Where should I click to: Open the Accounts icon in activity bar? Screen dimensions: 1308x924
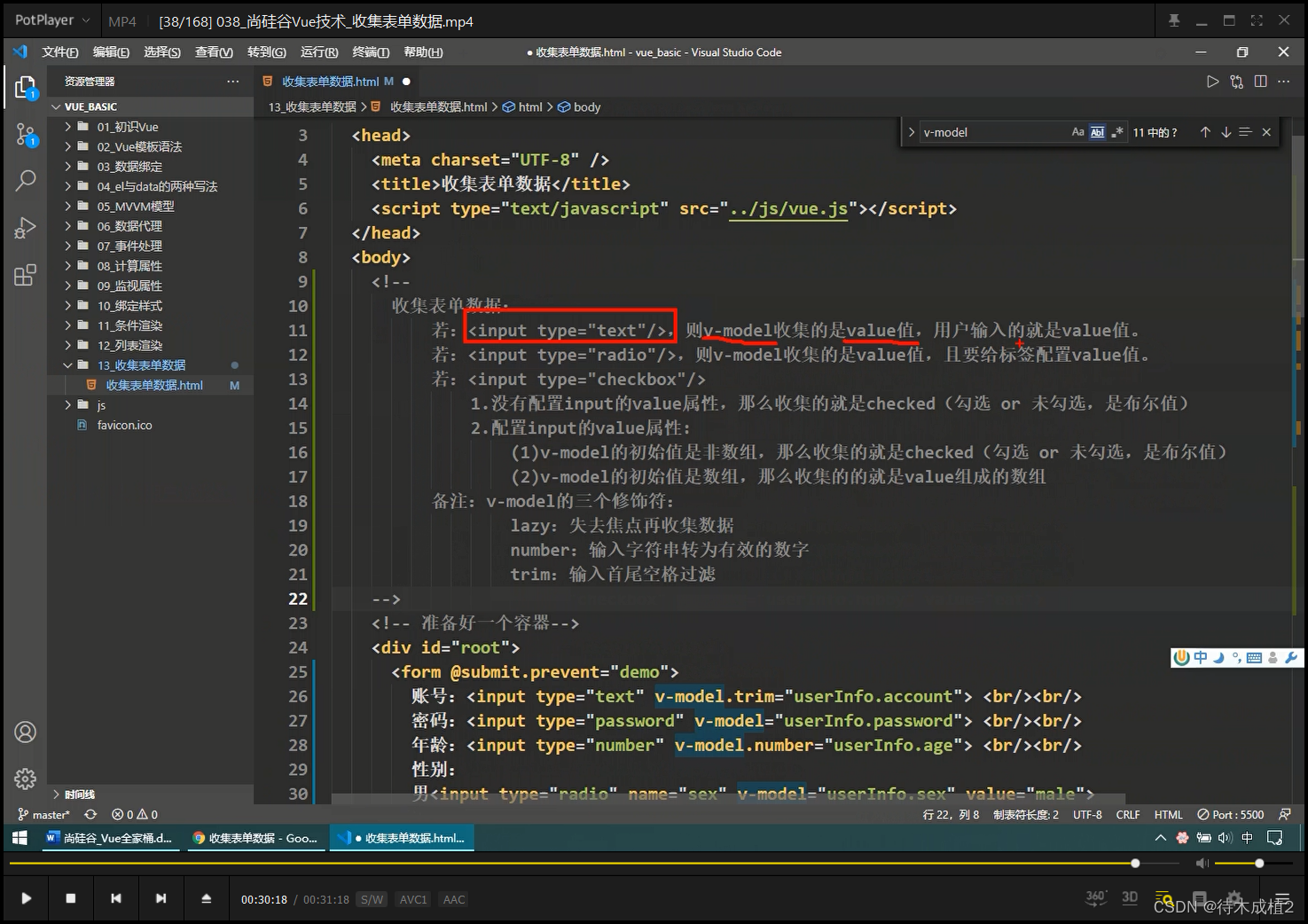pyautogui.click(x=25, y=732)
